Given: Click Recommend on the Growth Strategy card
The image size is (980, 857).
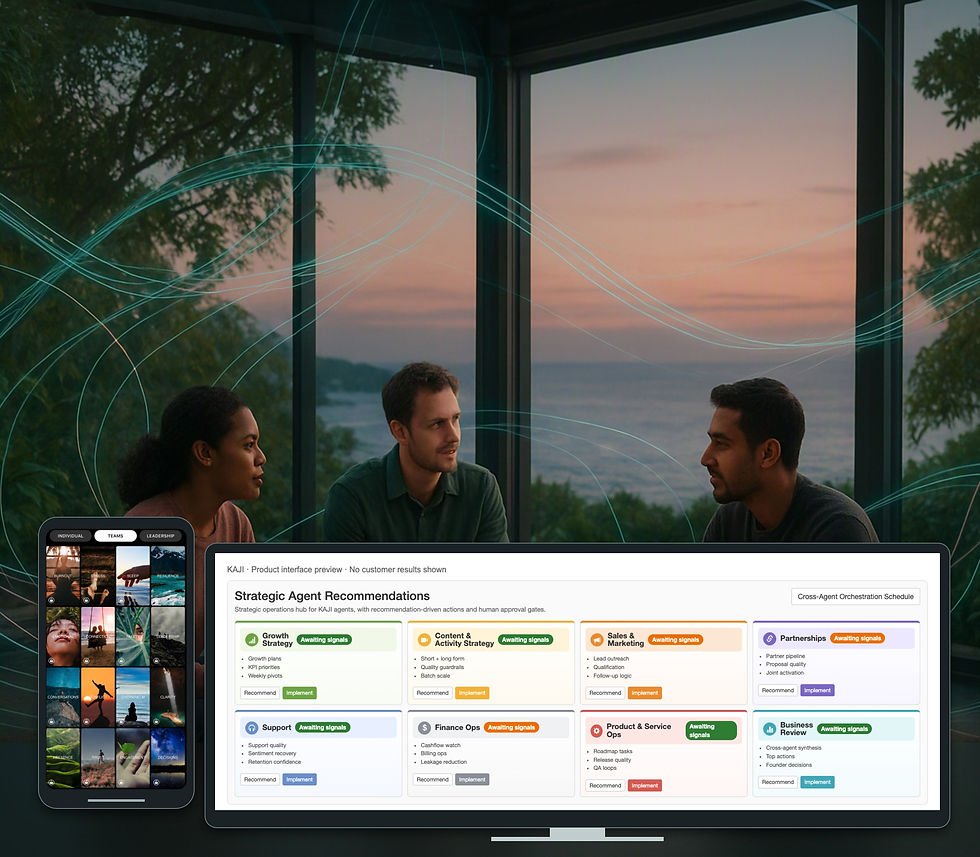Looking at the screenshot, I should click(260, 693).
